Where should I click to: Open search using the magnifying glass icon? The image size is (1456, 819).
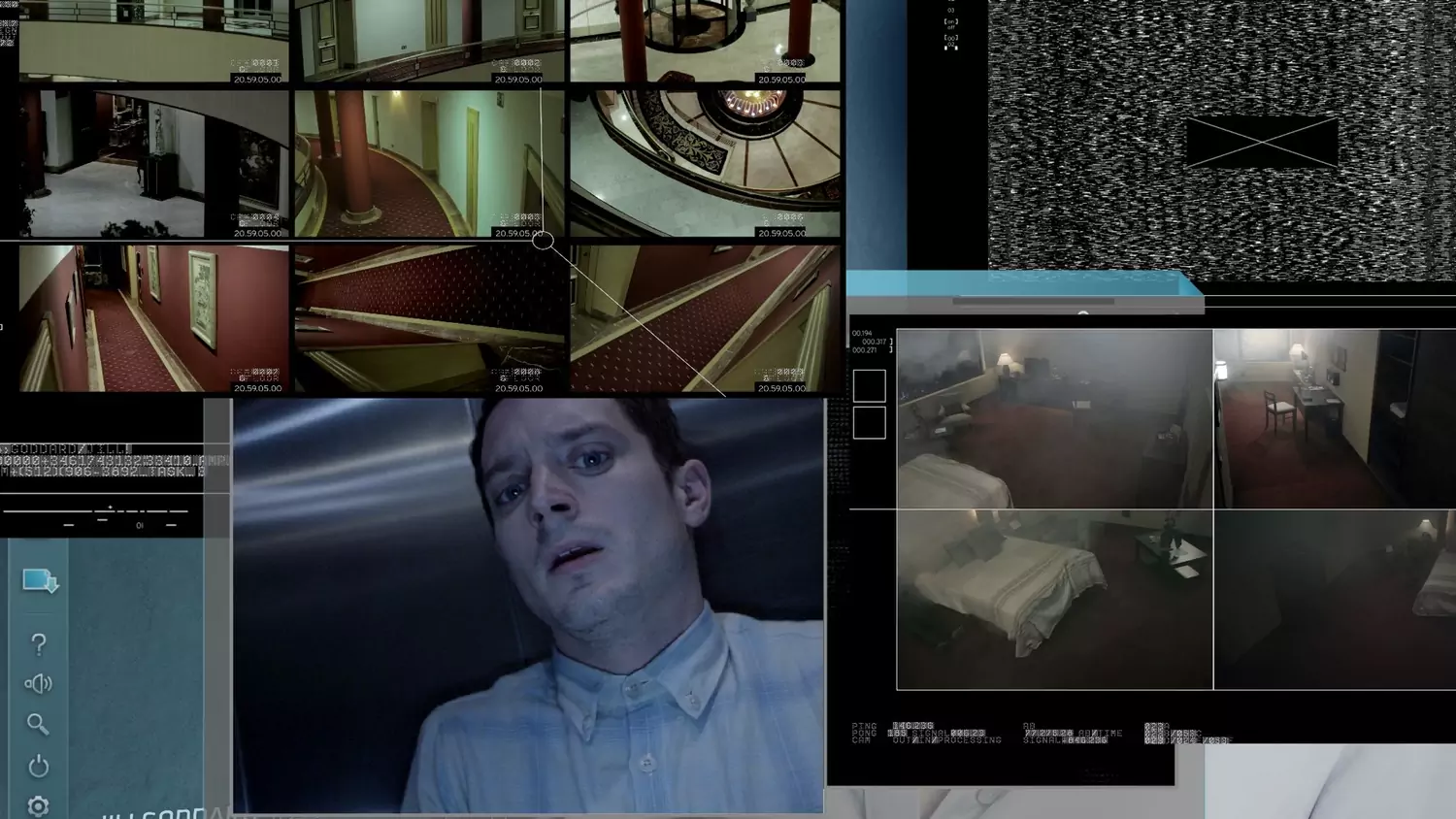pos(38,724)
